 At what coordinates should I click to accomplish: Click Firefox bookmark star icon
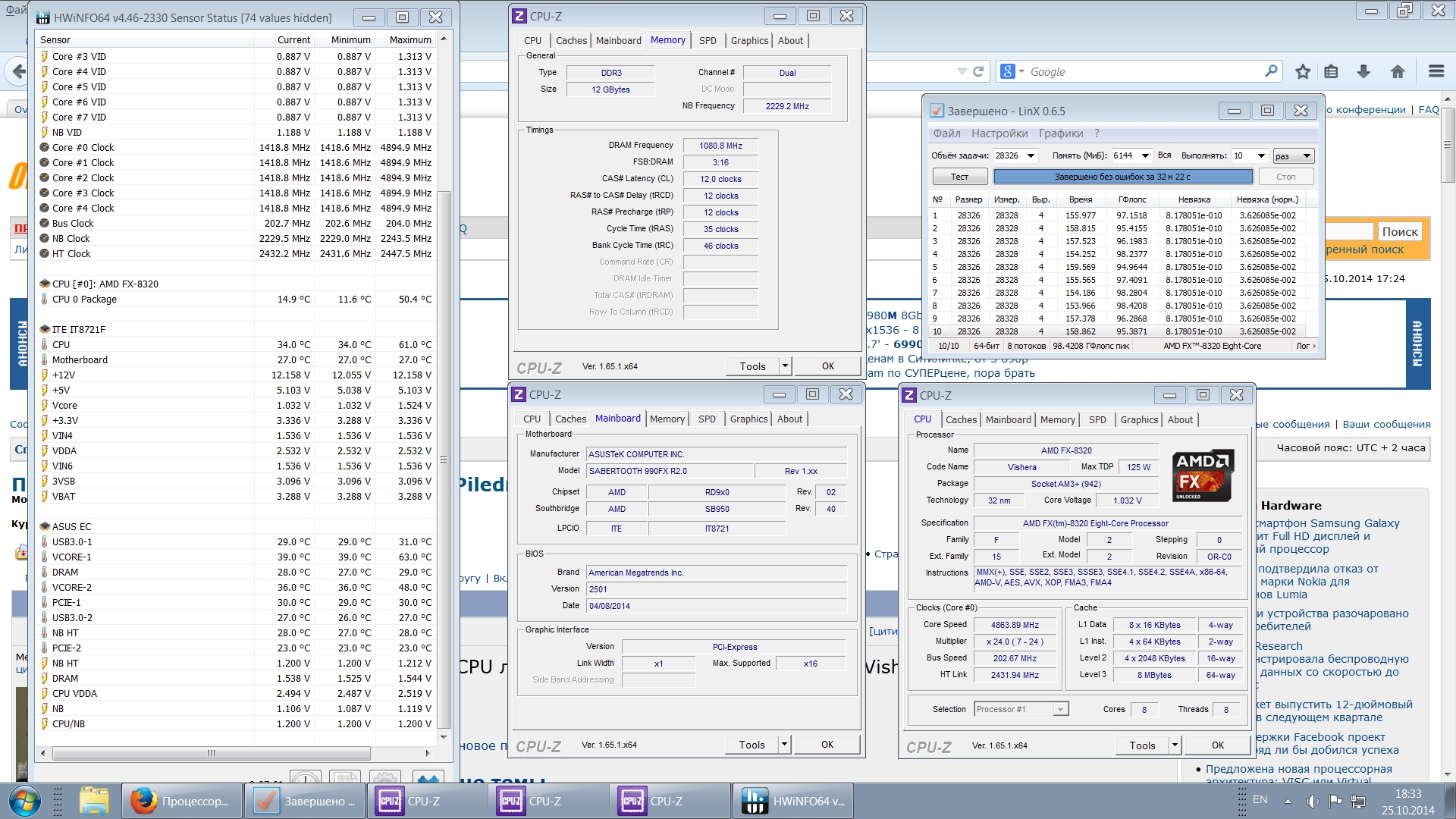pos(1303,71)
